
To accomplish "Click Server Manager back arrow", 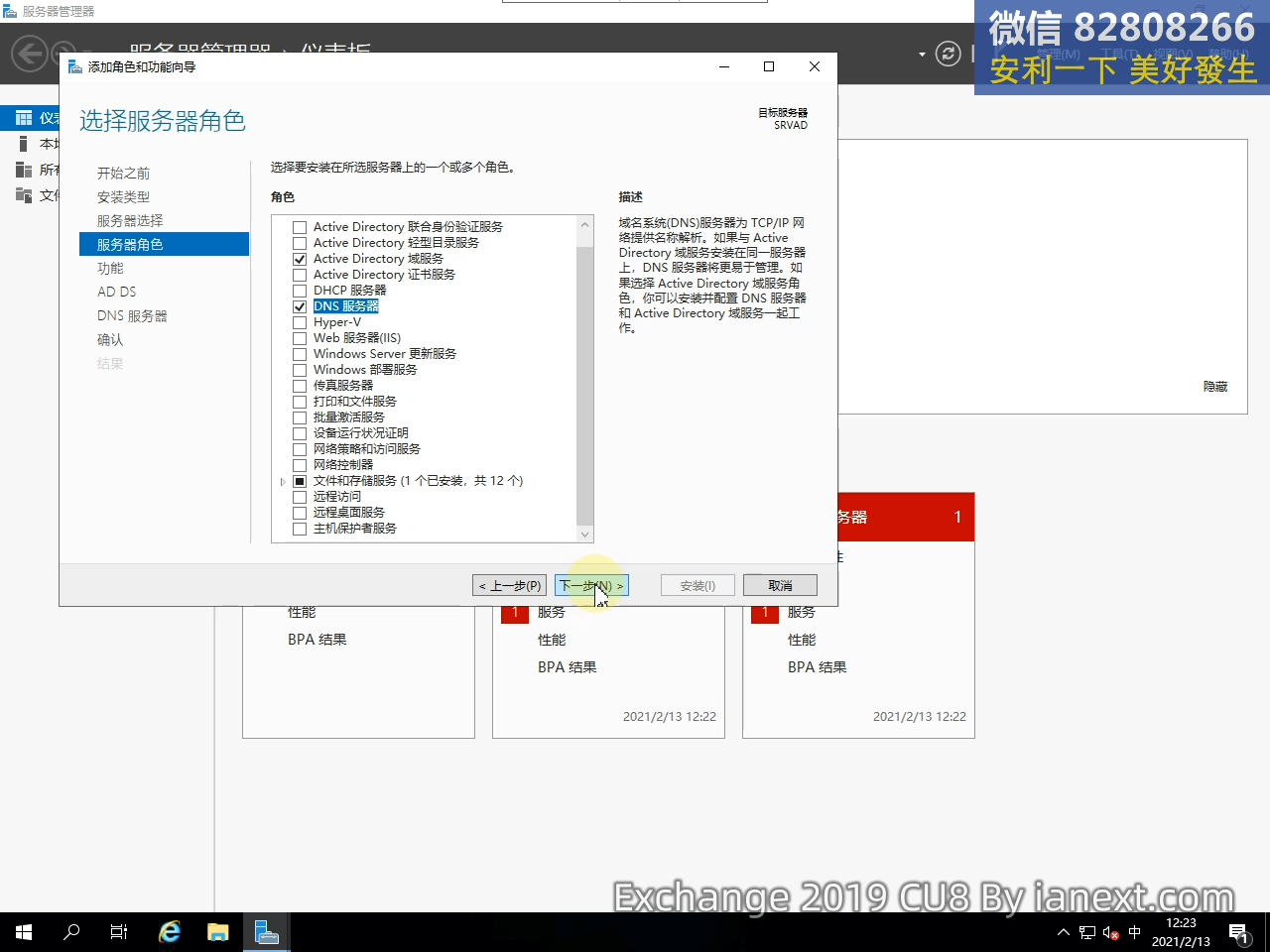I will [30, 53].
